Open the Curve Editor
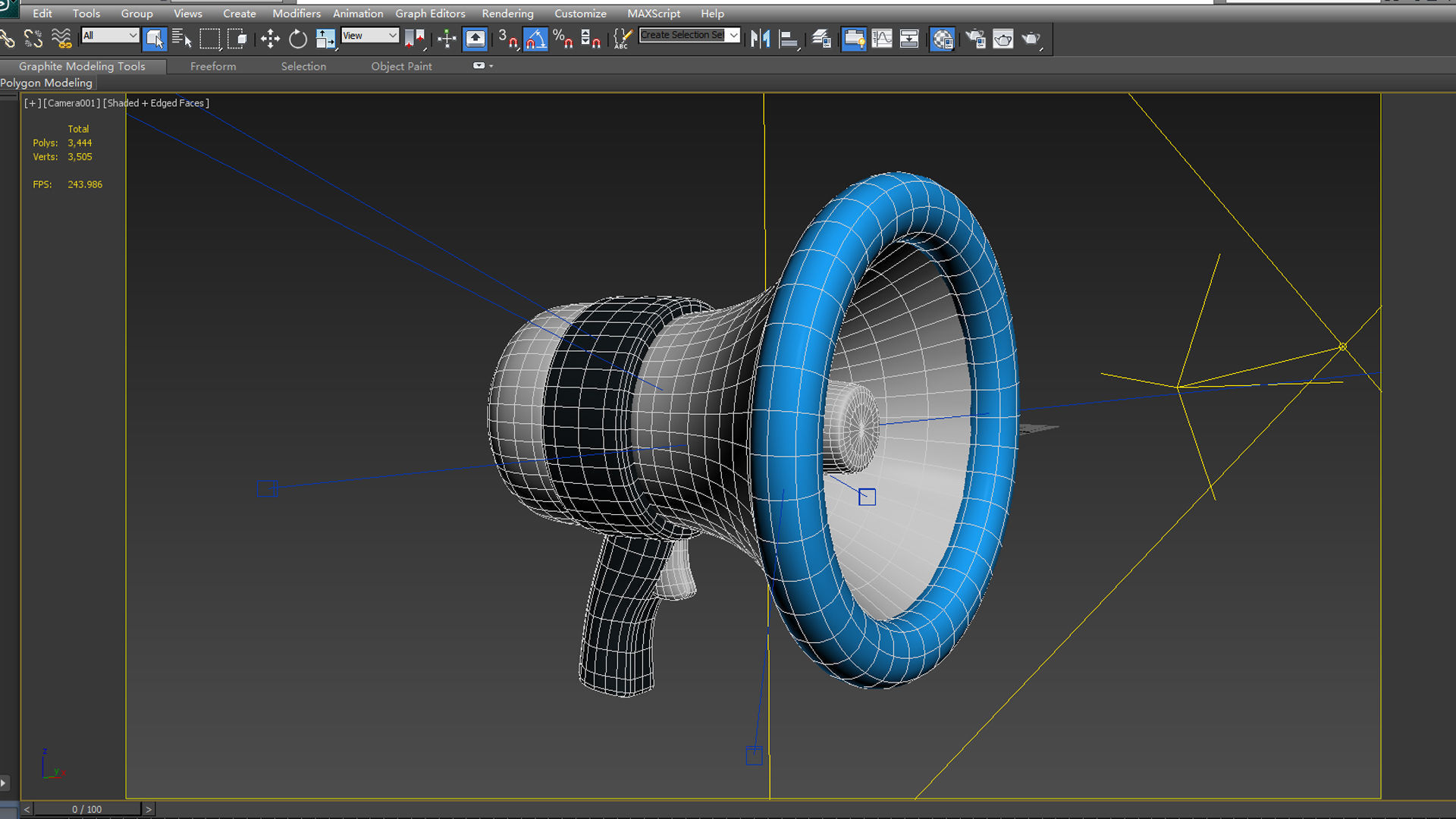Screen dimensions: 1456x819 pos(882,39)
